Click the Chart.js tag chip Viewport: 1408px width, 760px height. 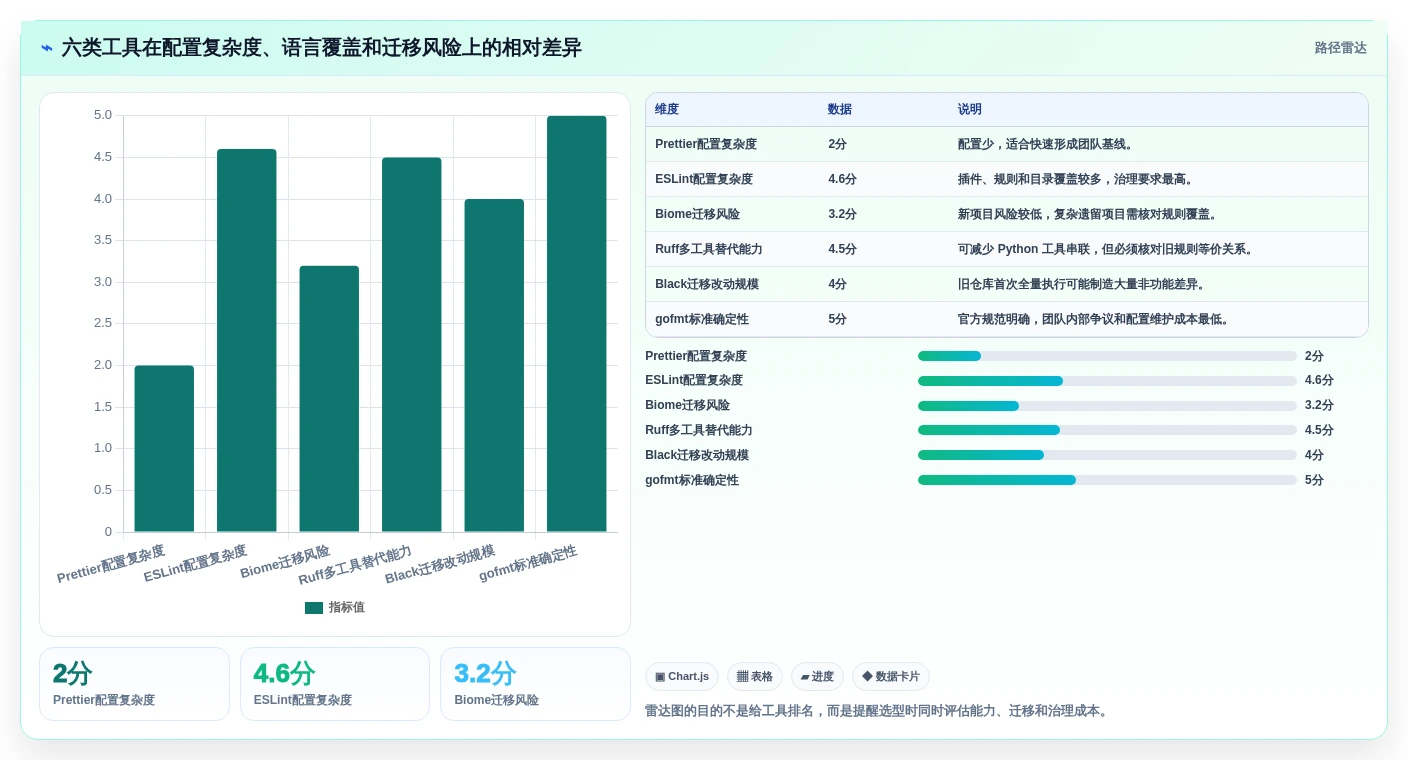(x=682, y=677)
